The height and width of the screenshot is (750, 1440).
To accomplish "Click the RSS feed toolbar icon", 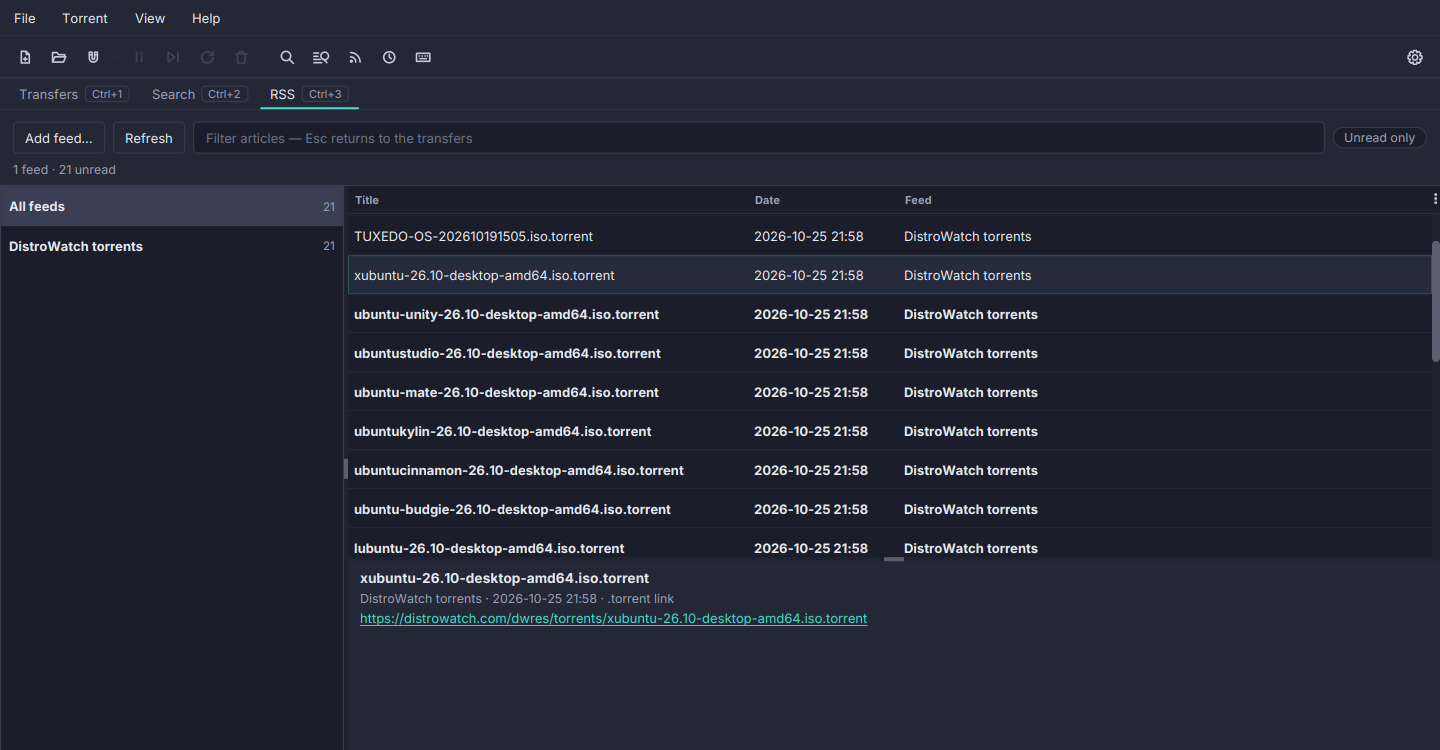I will pos(355,57).
